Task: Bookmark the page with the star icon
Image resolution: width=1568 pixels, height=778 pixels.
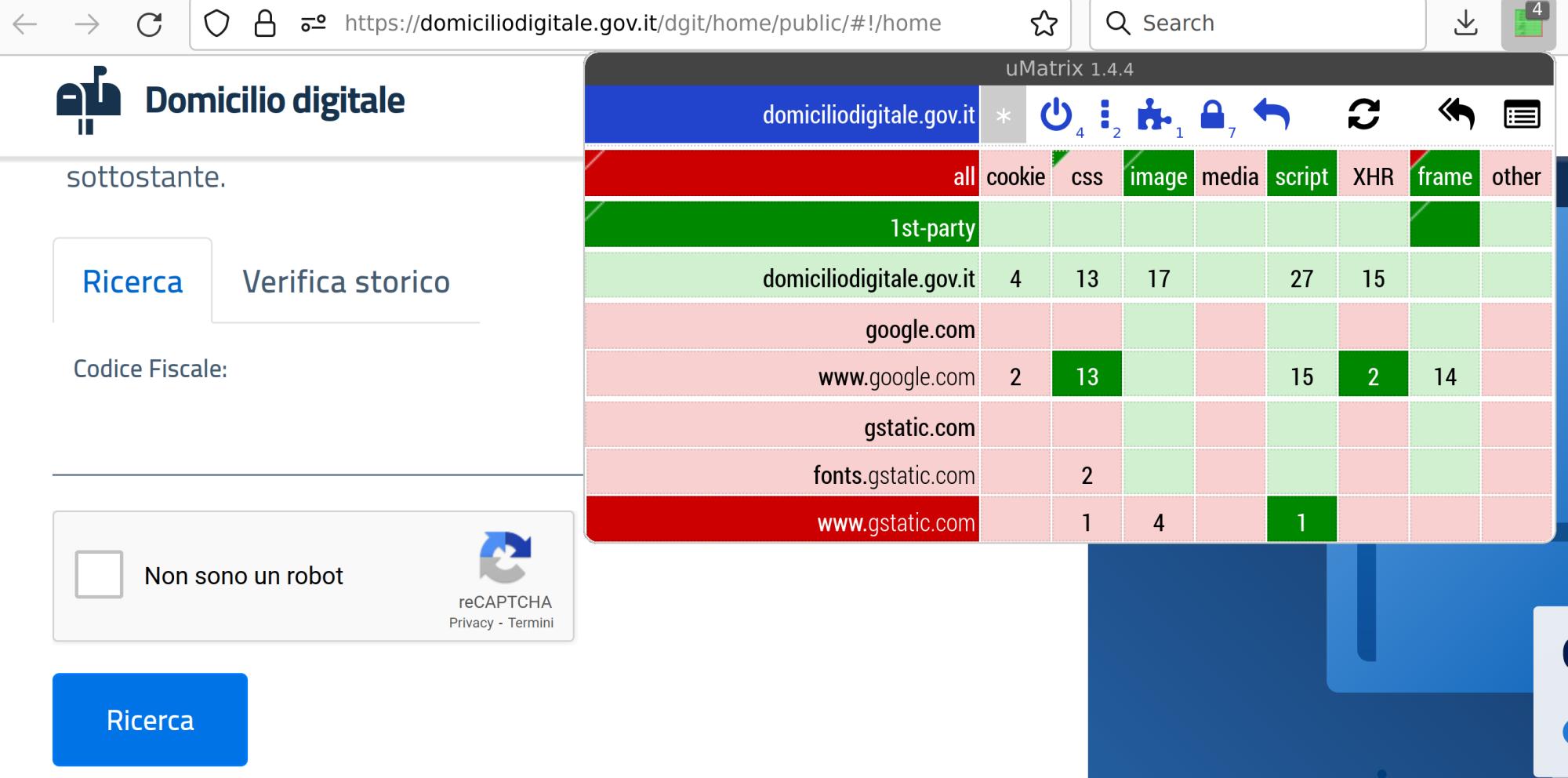Action: click(x=1044, y=24)
